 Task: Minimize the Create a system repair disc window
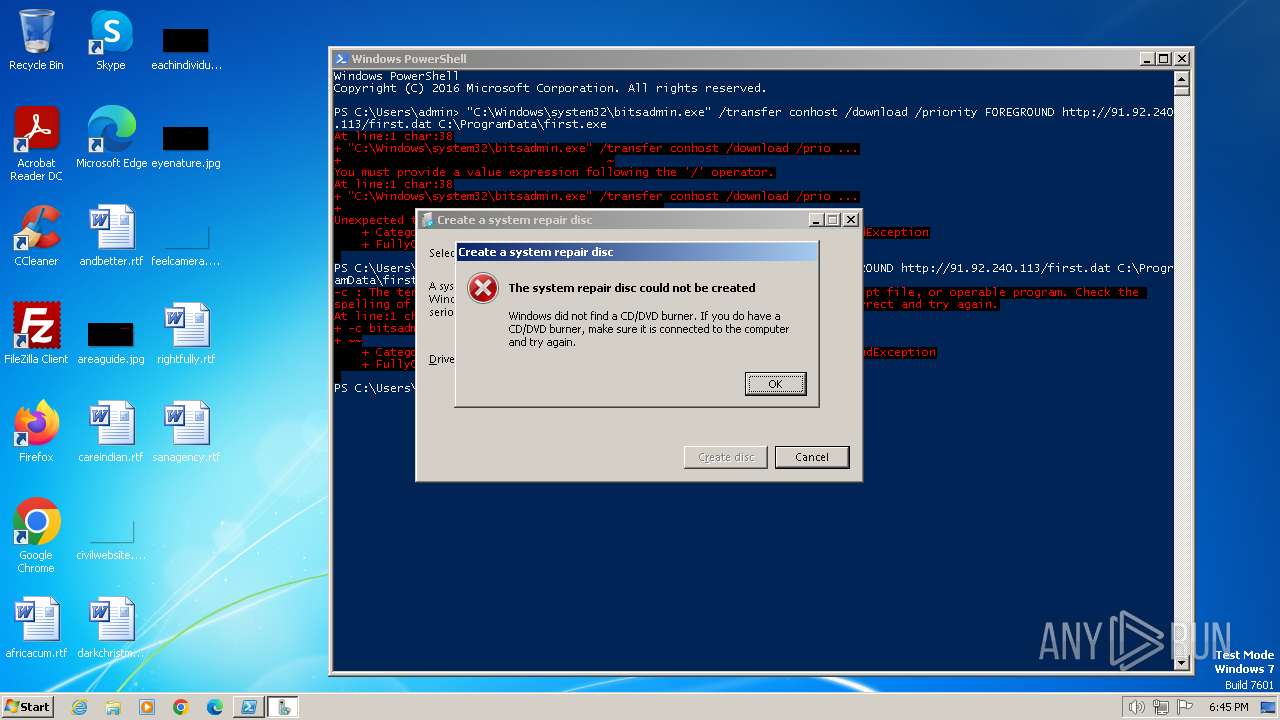pos(816,220)
